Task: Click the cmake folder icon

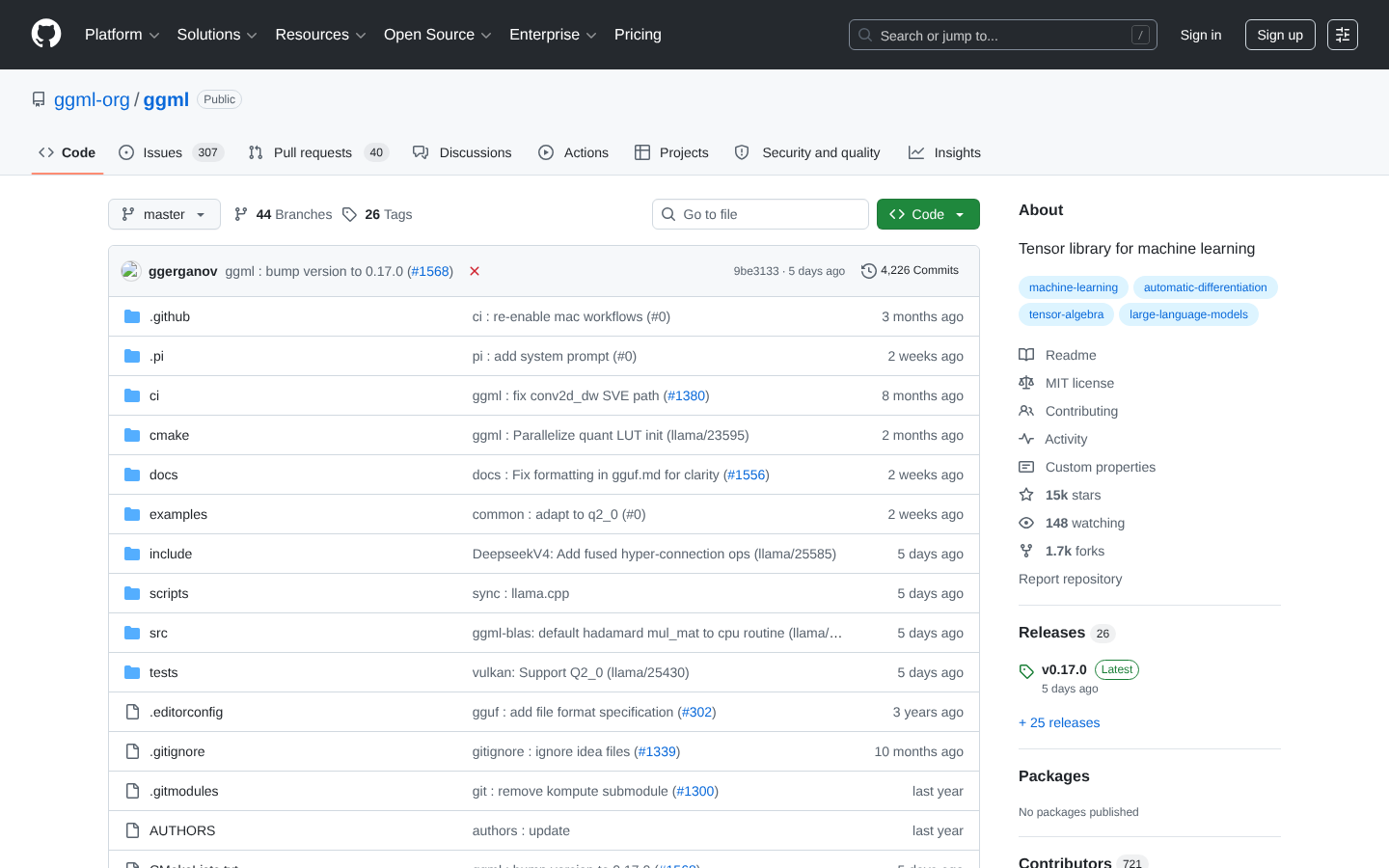Action: (x=132, y=435)
